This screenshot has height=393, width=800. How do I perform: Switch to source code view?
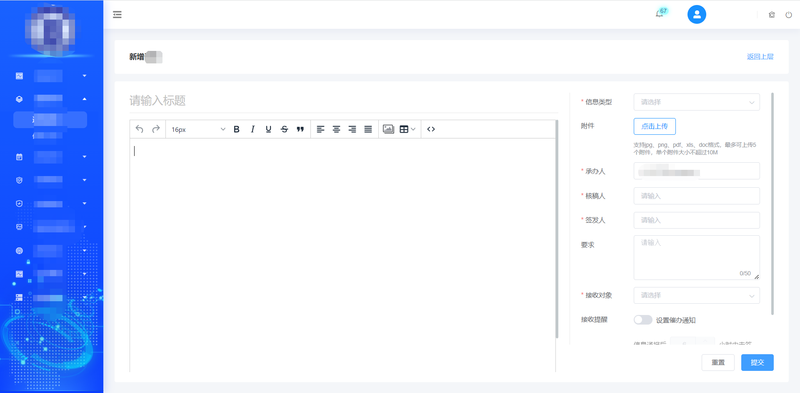[431, 129]
